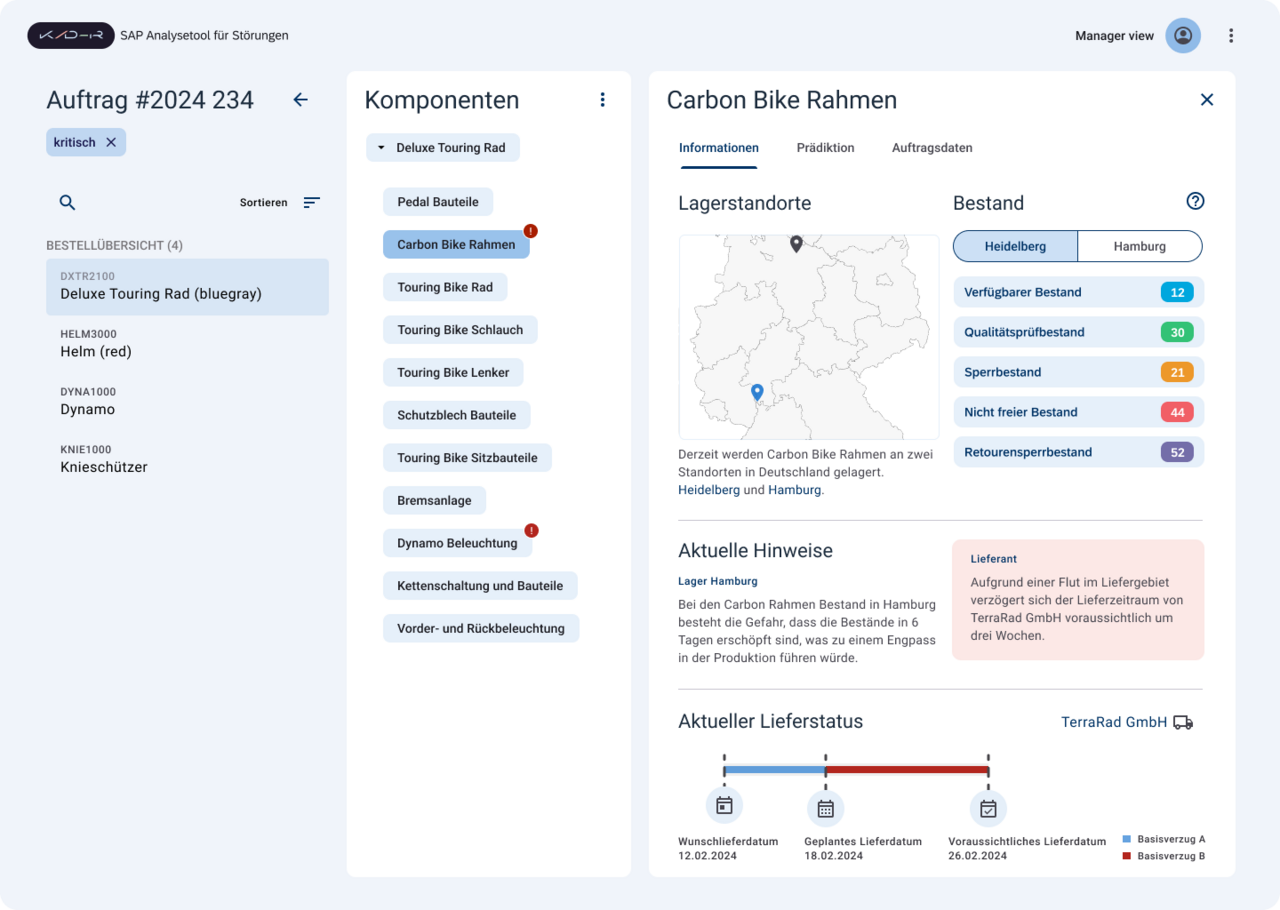1280x910 pixels.
Task: Click the Retourensperrbestand value badge 52
Action: pyautogui.click(x=1177, y=452)
